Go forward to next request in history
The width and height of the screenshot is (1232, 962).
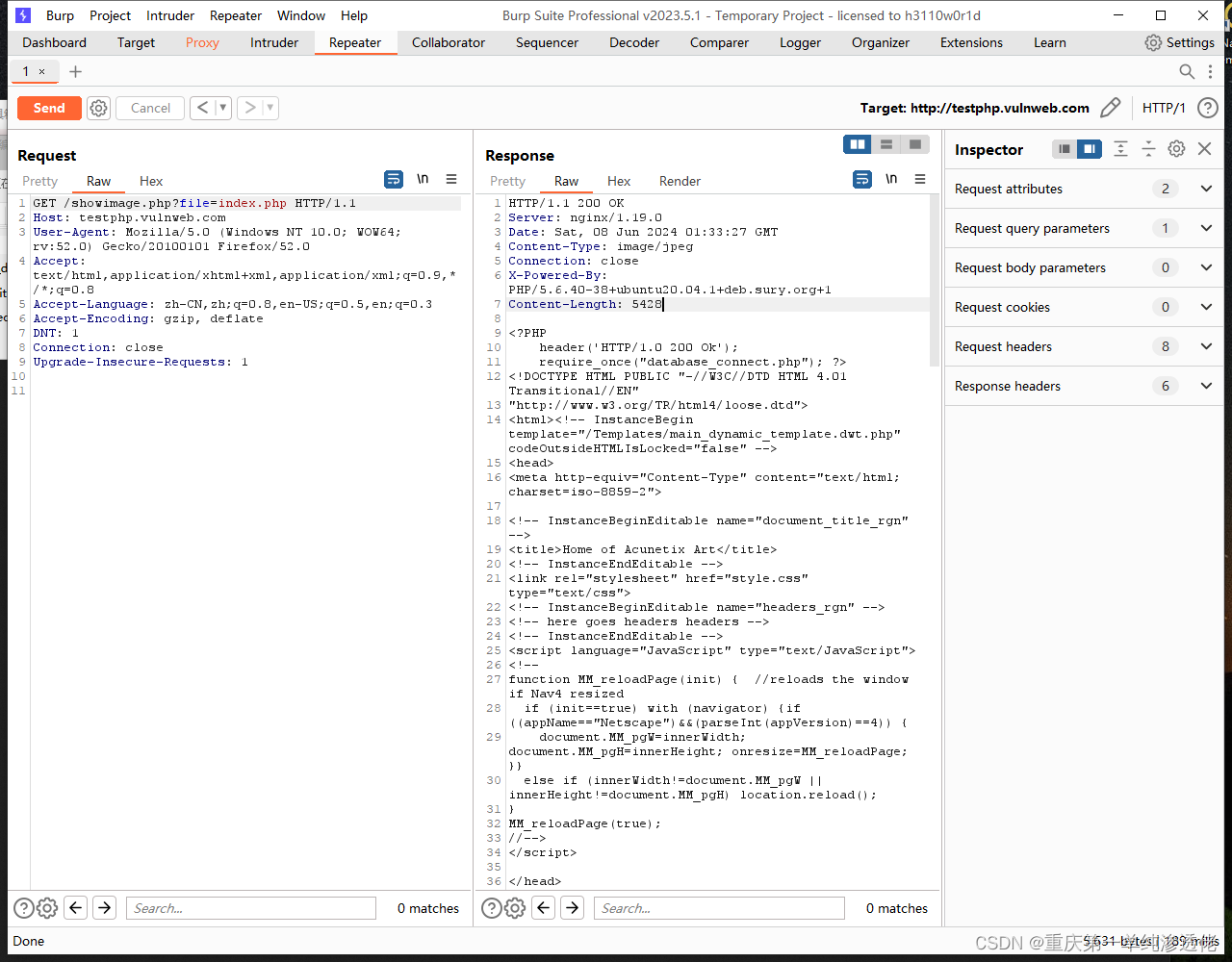point(250,108)
